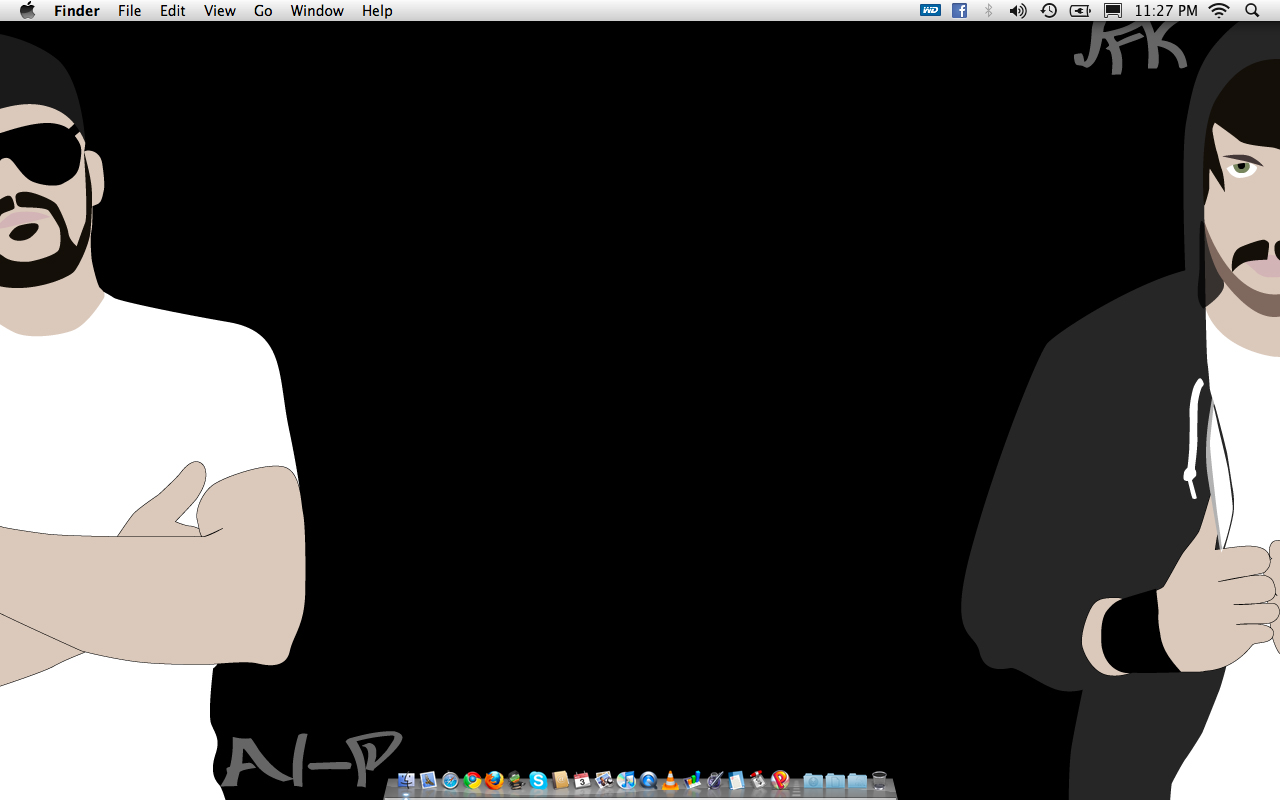Image resolution: width=1280 pixels, height=800 pixels.
Task: Open the Wi-Fi status menu
Action: pyautogui.click(x=1219, y=10)
